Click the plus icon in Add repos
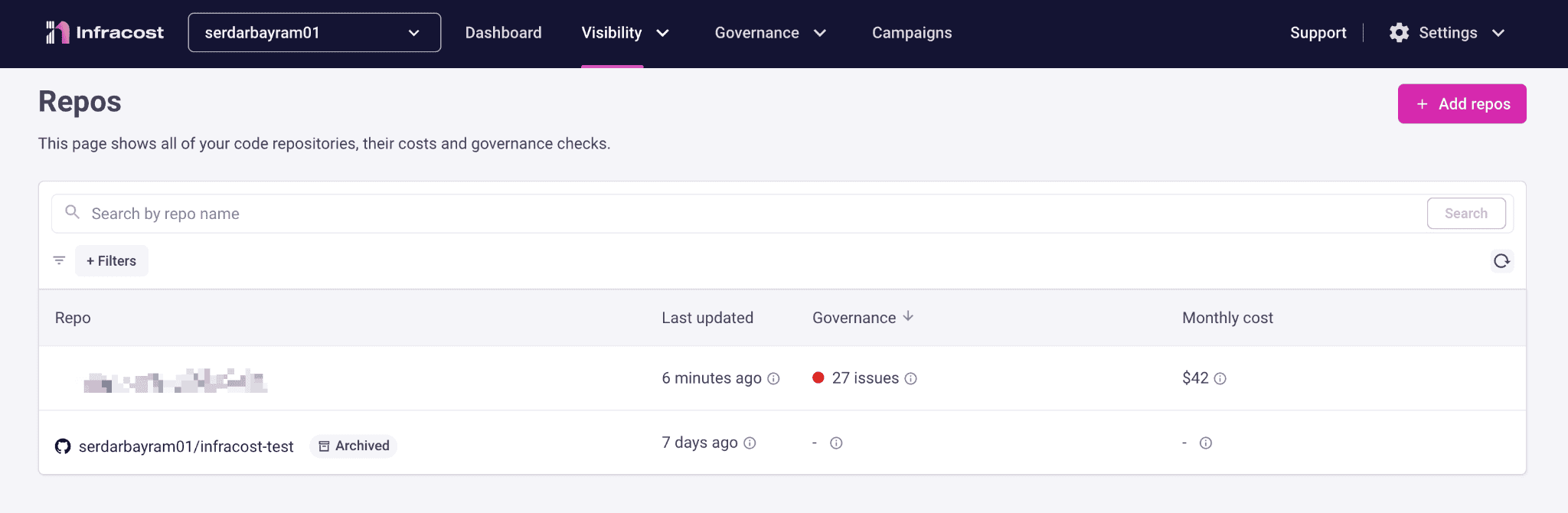The width and height of the screenshot is (1568, 513). click(x=1422, y=104)
